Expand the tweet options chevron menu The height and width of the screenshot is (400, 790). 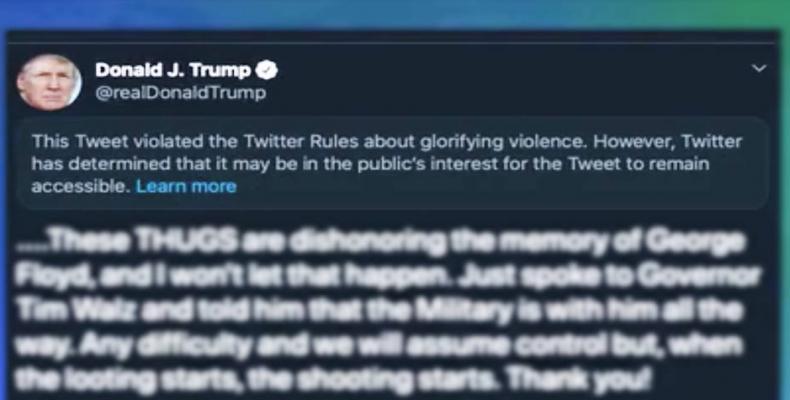click(x=759, y=68)
